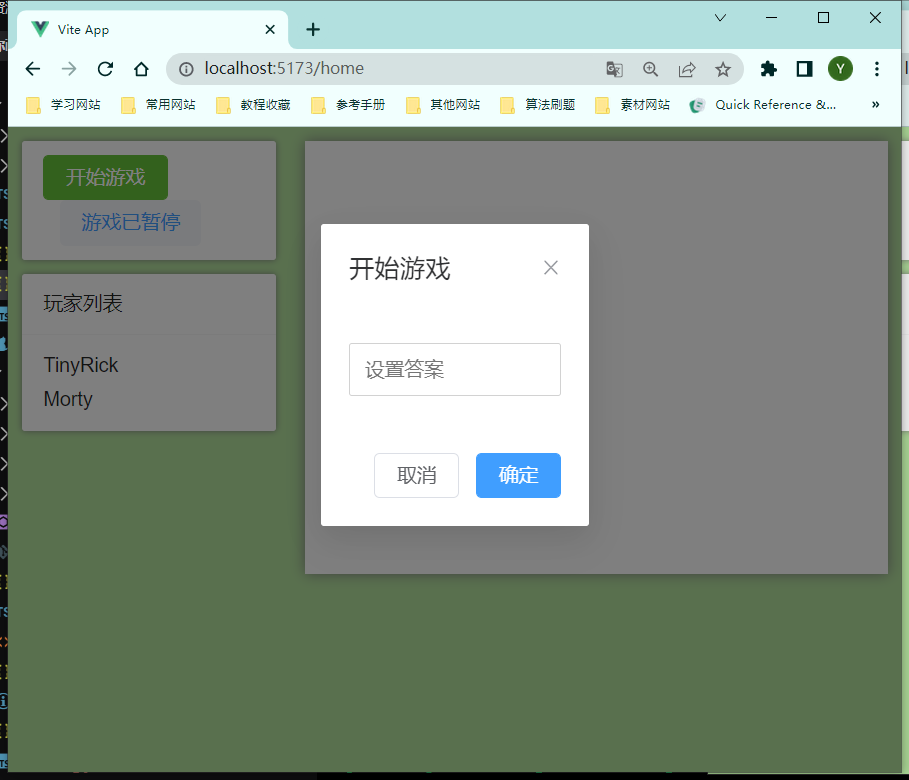Open the tab search dropdown arrow
The width and height of the screenshot is (909, 780).
(720, 18)
